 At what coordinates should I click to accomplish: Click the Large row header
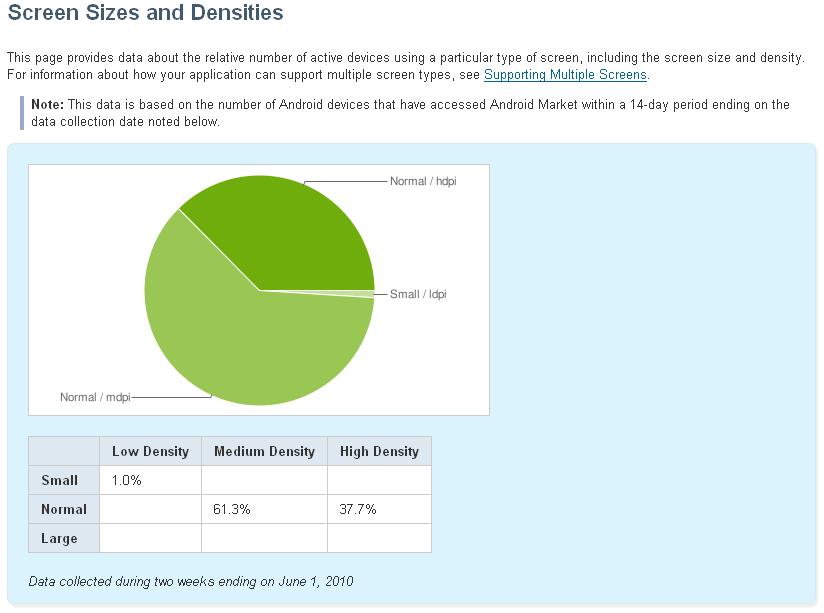point(64,538)
